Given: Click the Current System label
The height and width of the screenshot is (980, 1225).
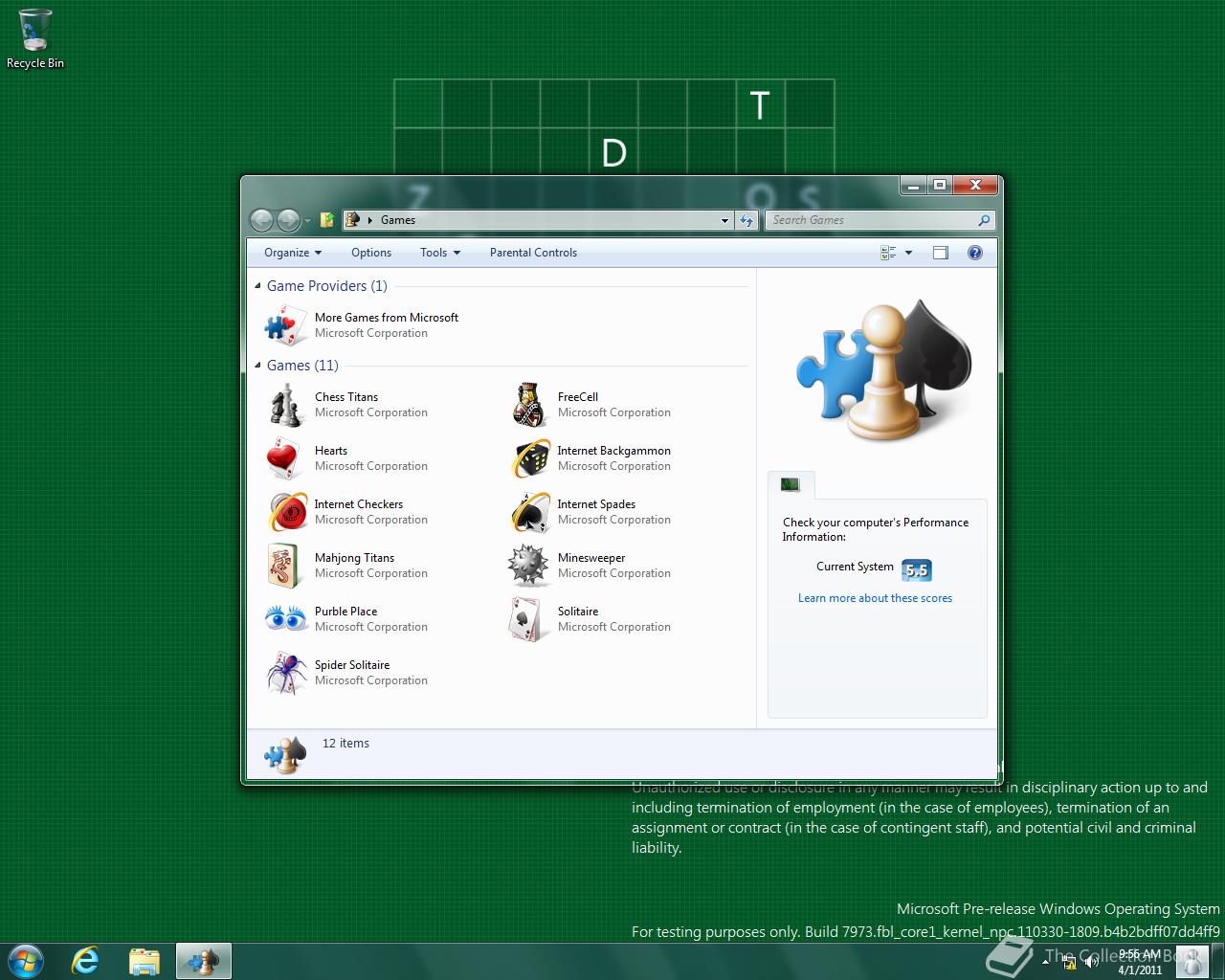Looking at the screenshot, I should tap(855, 567).
